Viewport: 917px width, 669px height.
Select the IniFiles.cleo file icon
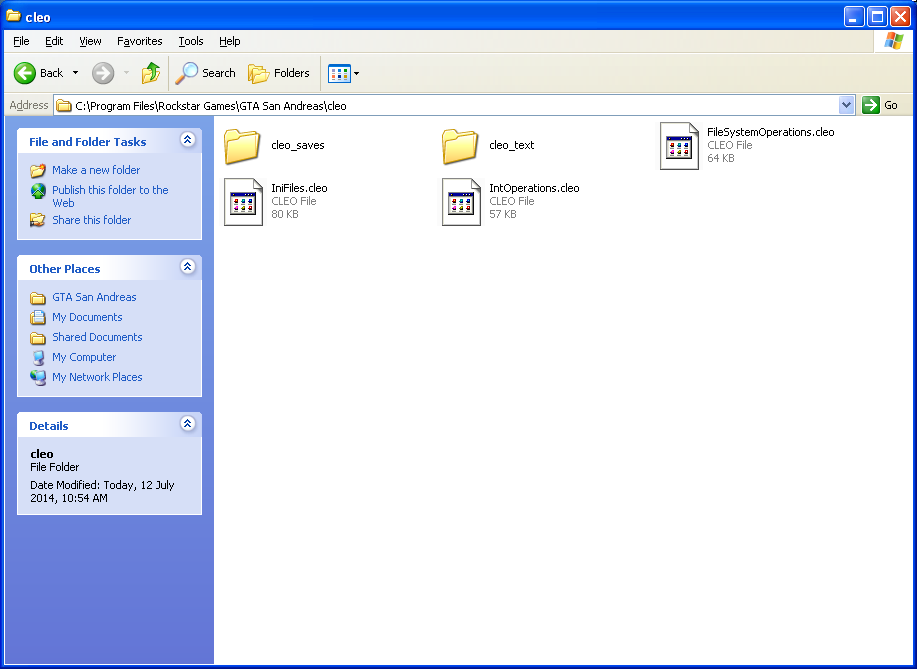(x=243, y=202)
